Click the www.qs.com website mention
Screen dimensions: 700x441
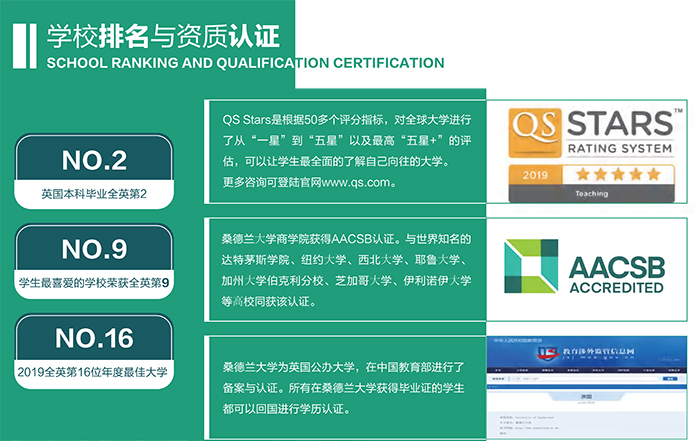pos(356,183)
